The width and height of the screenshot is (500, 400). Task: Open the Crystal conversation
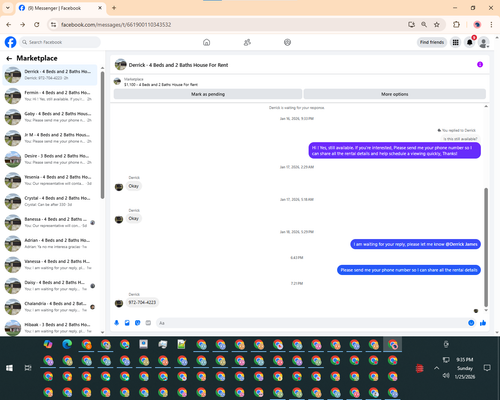click(50, 201)
